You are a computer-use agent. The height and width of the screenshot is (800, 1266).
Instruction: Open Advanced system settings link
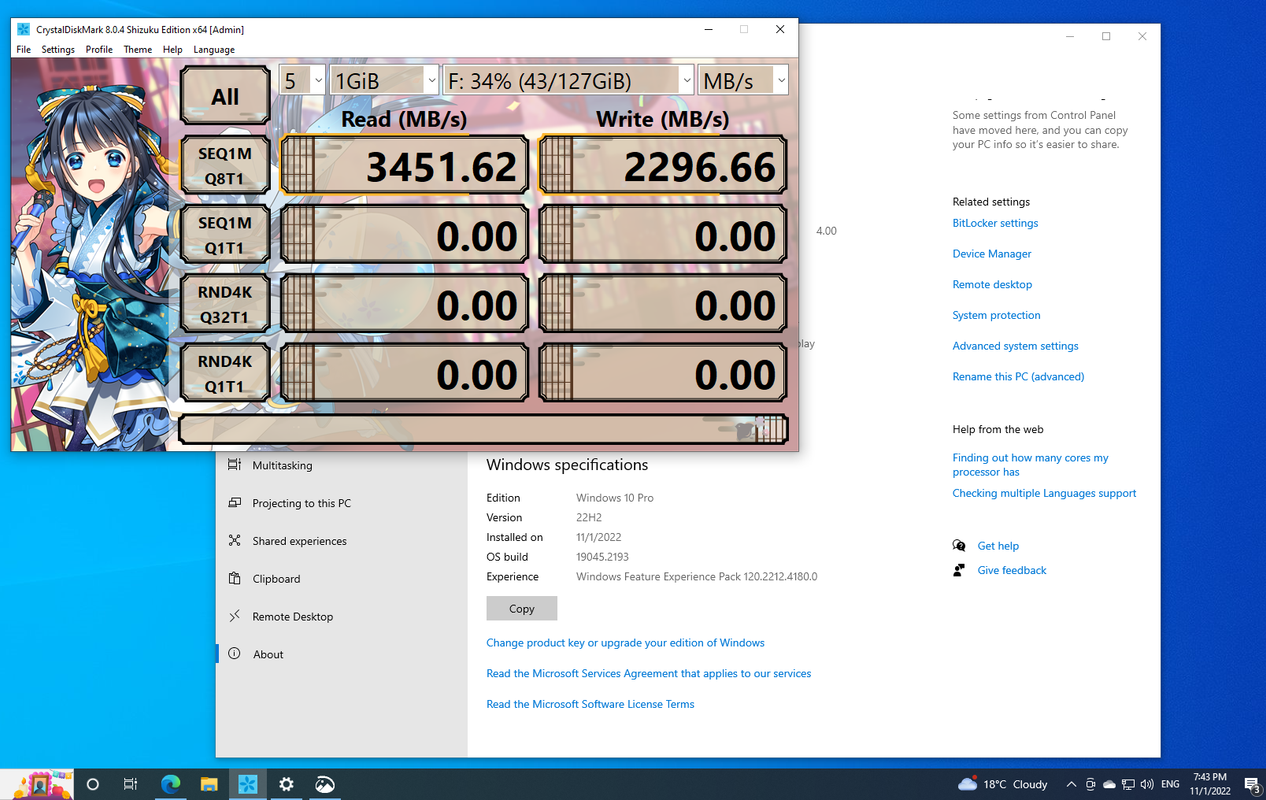1015,346
